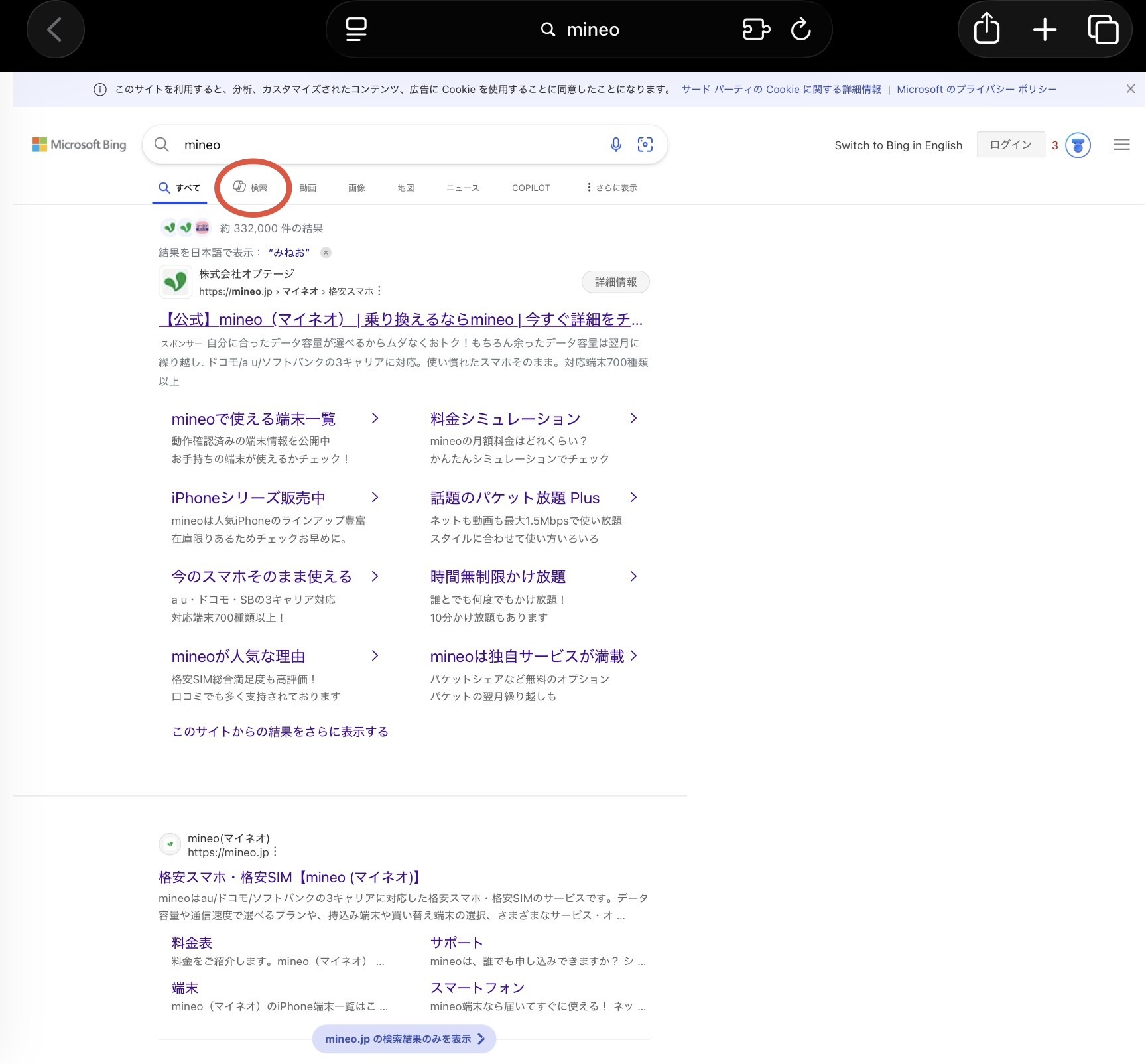Viewport: 1146px width, 1064px height.
Task: Open the reader view icon in address bar
Action: [x=356, y=30]
